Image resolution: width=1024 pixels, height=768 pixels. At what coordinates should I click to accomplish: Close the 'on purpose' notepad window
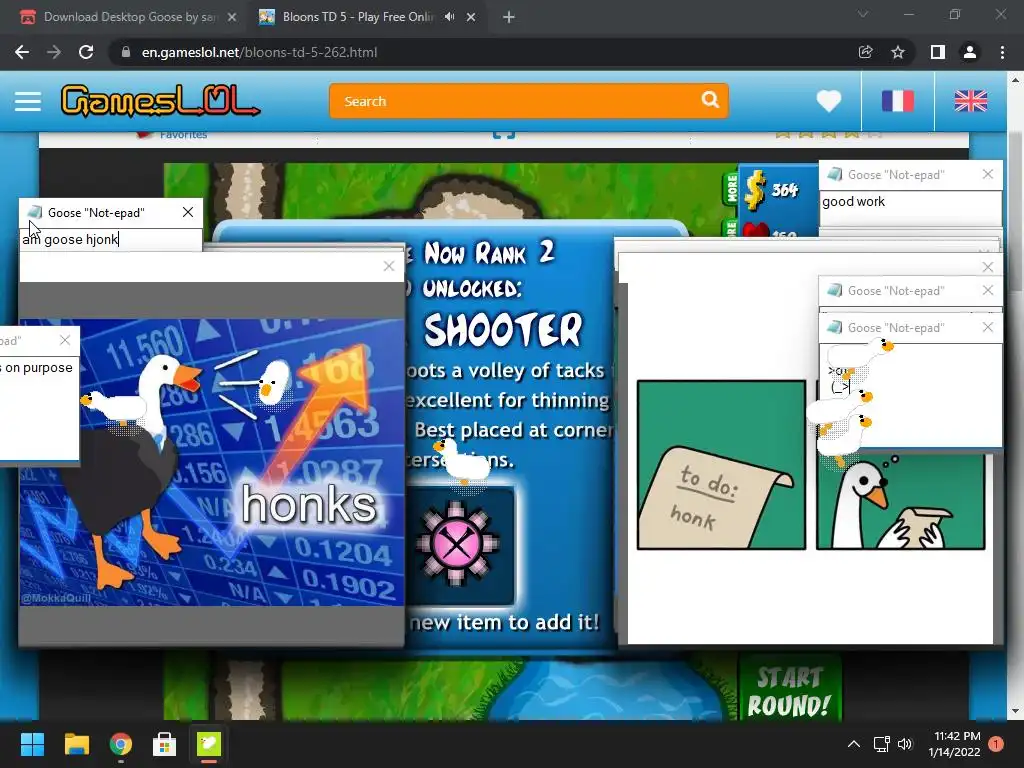point(65,340)
